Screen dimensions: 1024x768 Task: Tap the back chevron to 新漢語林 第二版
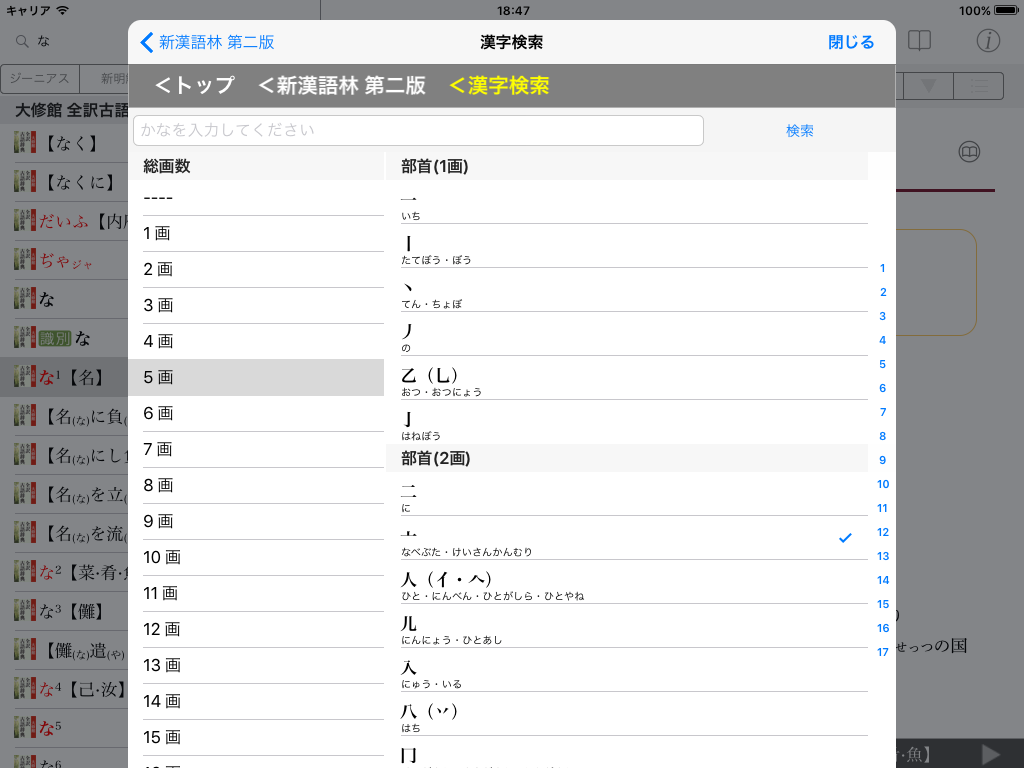(x=148, y=42)
